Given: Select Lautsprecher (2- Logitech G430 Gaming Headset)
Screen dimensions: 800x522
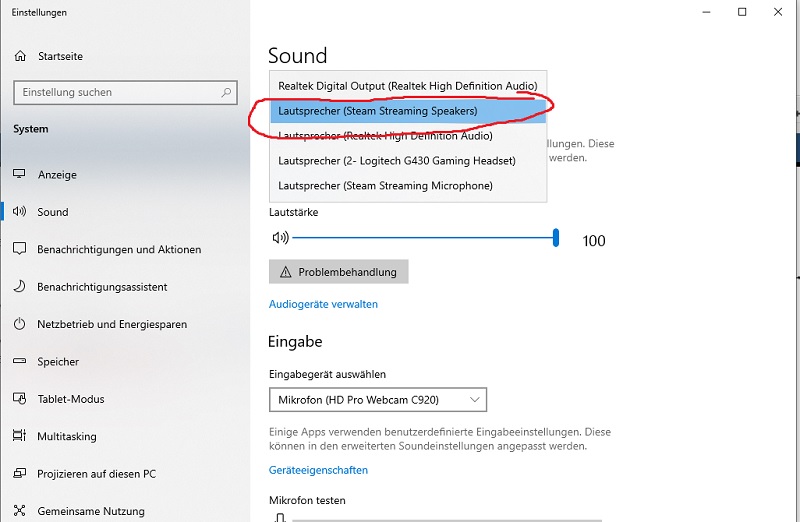Looking at the screenshot, I should click(x=408, y=161).
